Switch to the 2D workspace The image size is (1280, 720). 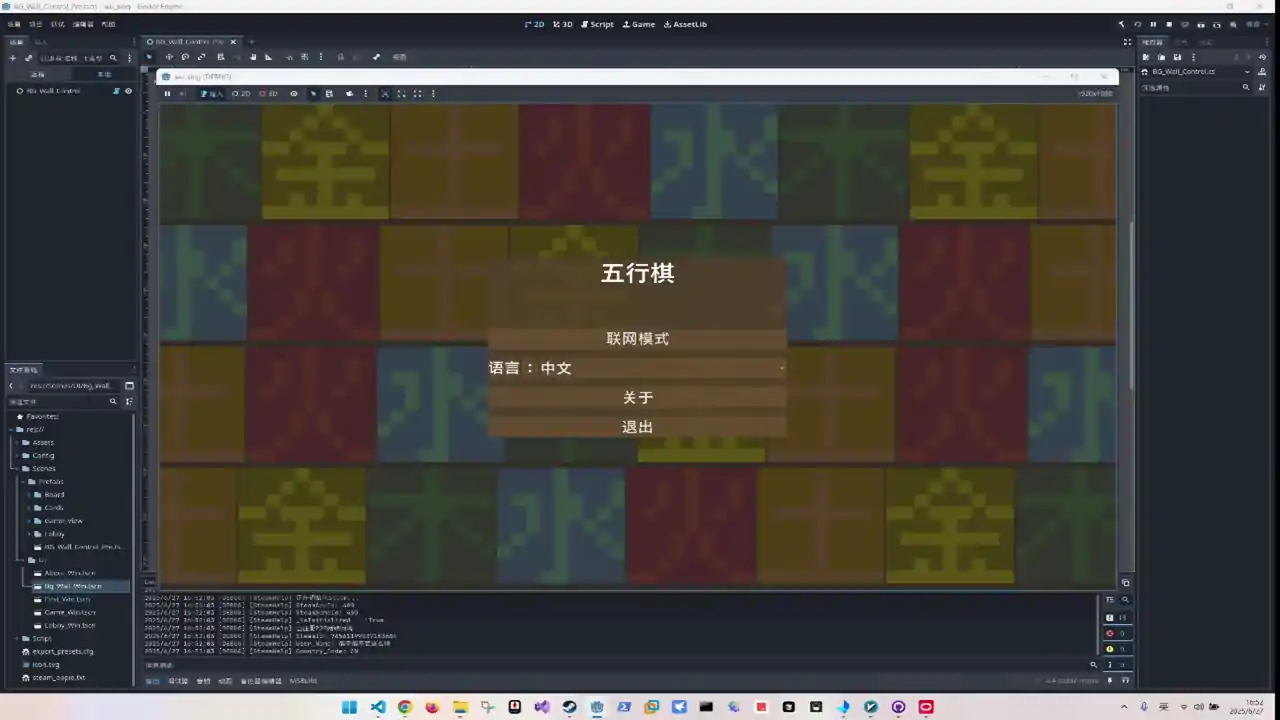point(534,24)
